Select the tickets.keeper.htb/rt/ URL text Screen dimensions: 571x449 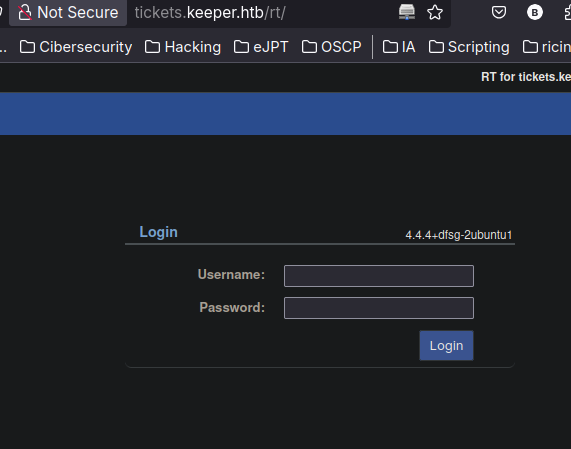click(210, 13)
